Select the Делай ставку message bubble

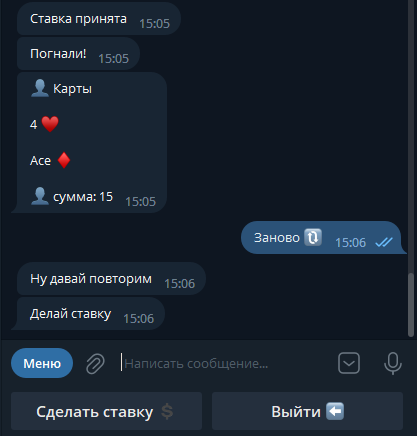tap(91, 314)
